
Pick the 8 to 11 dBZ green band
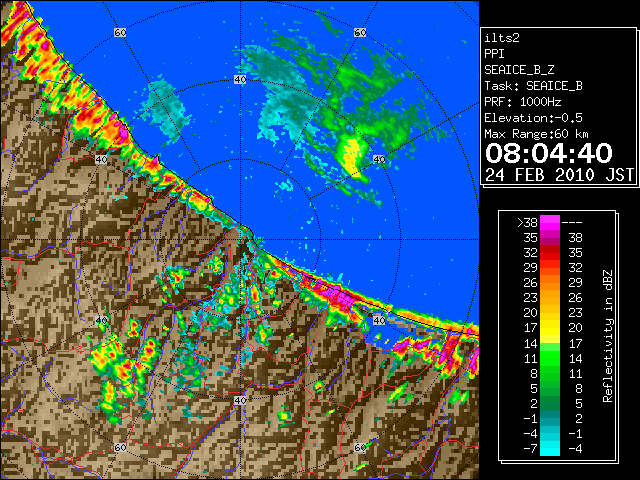click(550, 373)
